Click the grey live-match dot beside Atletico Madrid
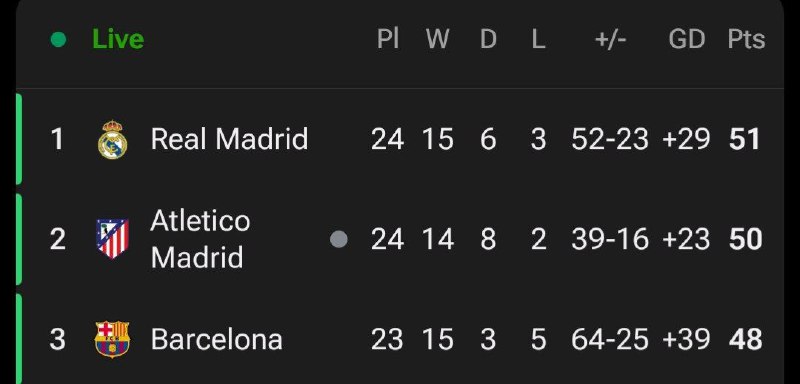The width and height of the screenshot is (800, 384). [x=339, y=239]
